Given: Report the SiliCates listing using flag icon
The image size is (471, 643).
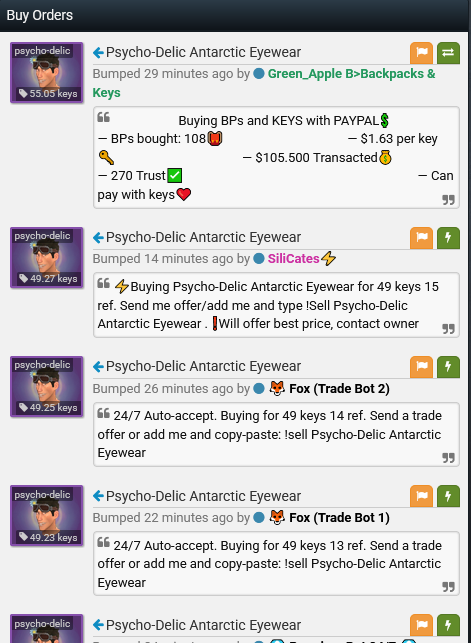Looking at the screenshot, I should tap(421, 238).
